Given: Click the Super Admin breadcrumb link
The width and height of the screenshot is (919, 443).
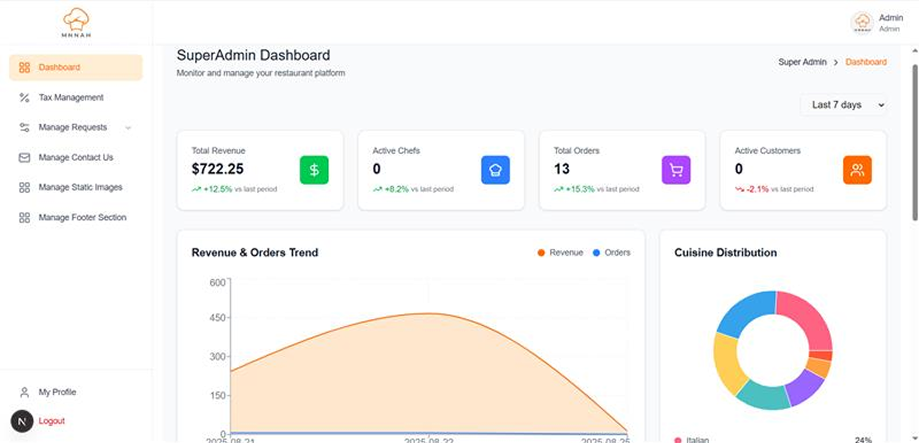Looking at the screenshot, I should coord(802,62).
